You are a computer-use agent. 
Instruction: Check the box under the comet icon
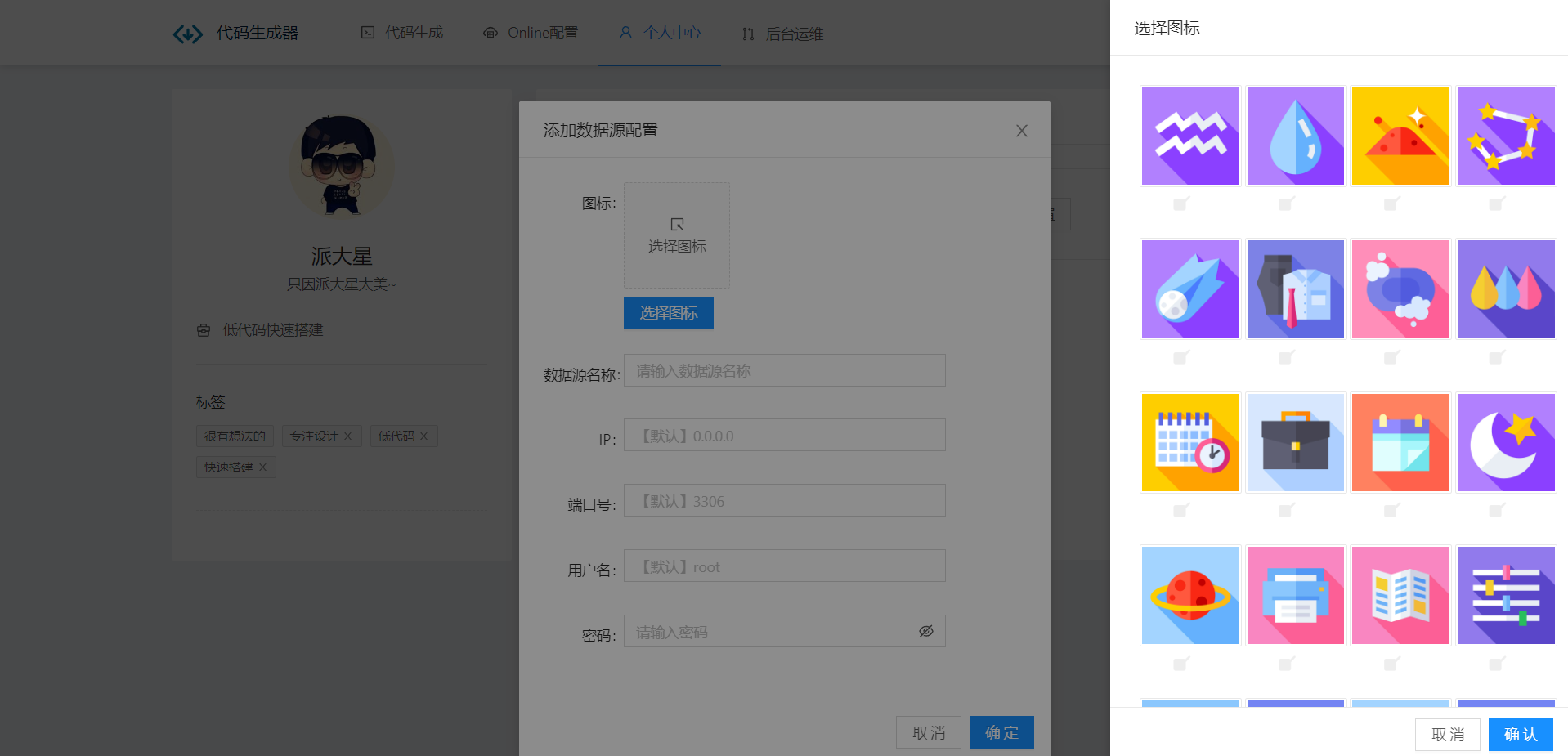(x=1180, y=357)
